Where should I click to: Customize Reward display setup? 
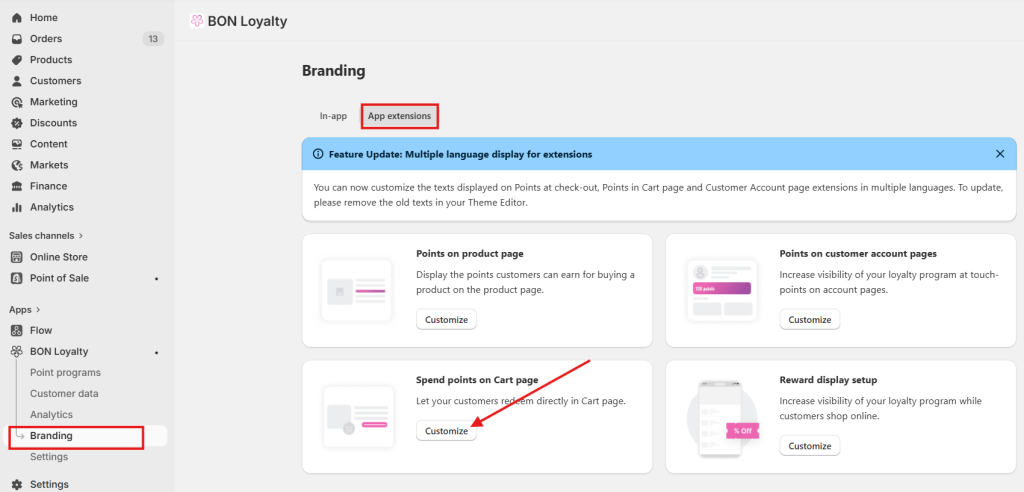click(809, 446)
